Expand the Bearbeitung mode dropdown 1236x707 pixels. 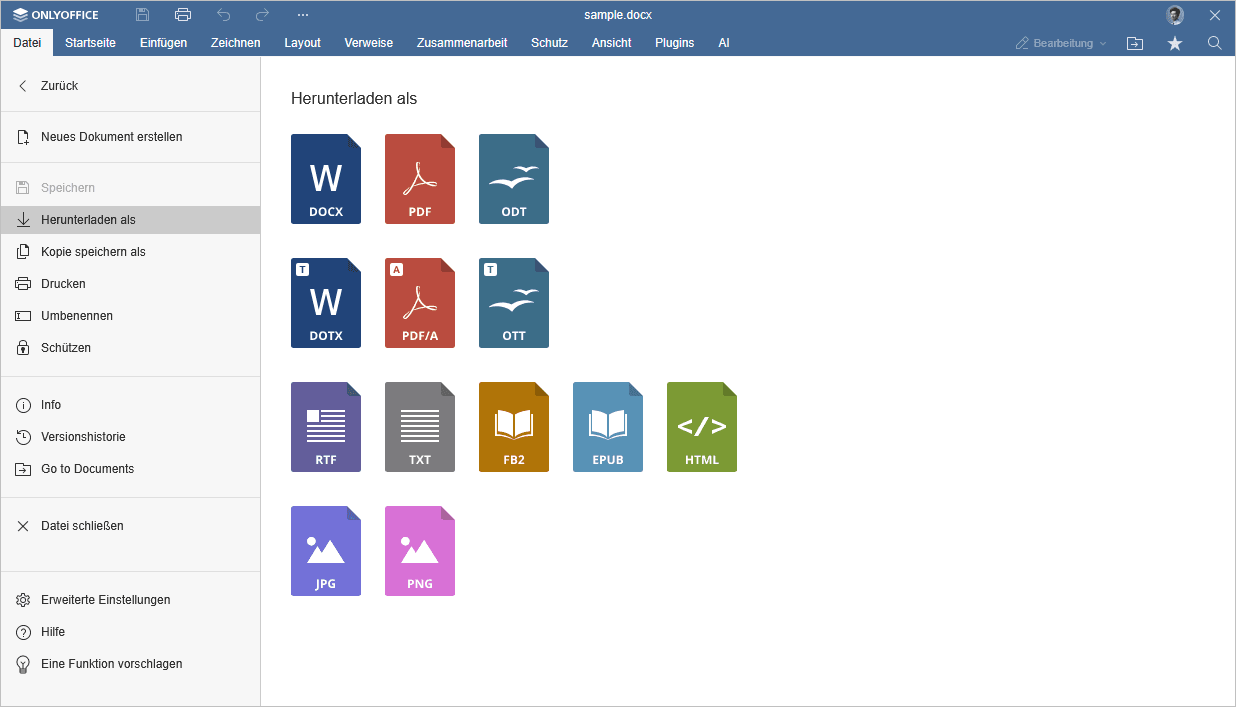pyautogui.click(x=1062, y=43)
